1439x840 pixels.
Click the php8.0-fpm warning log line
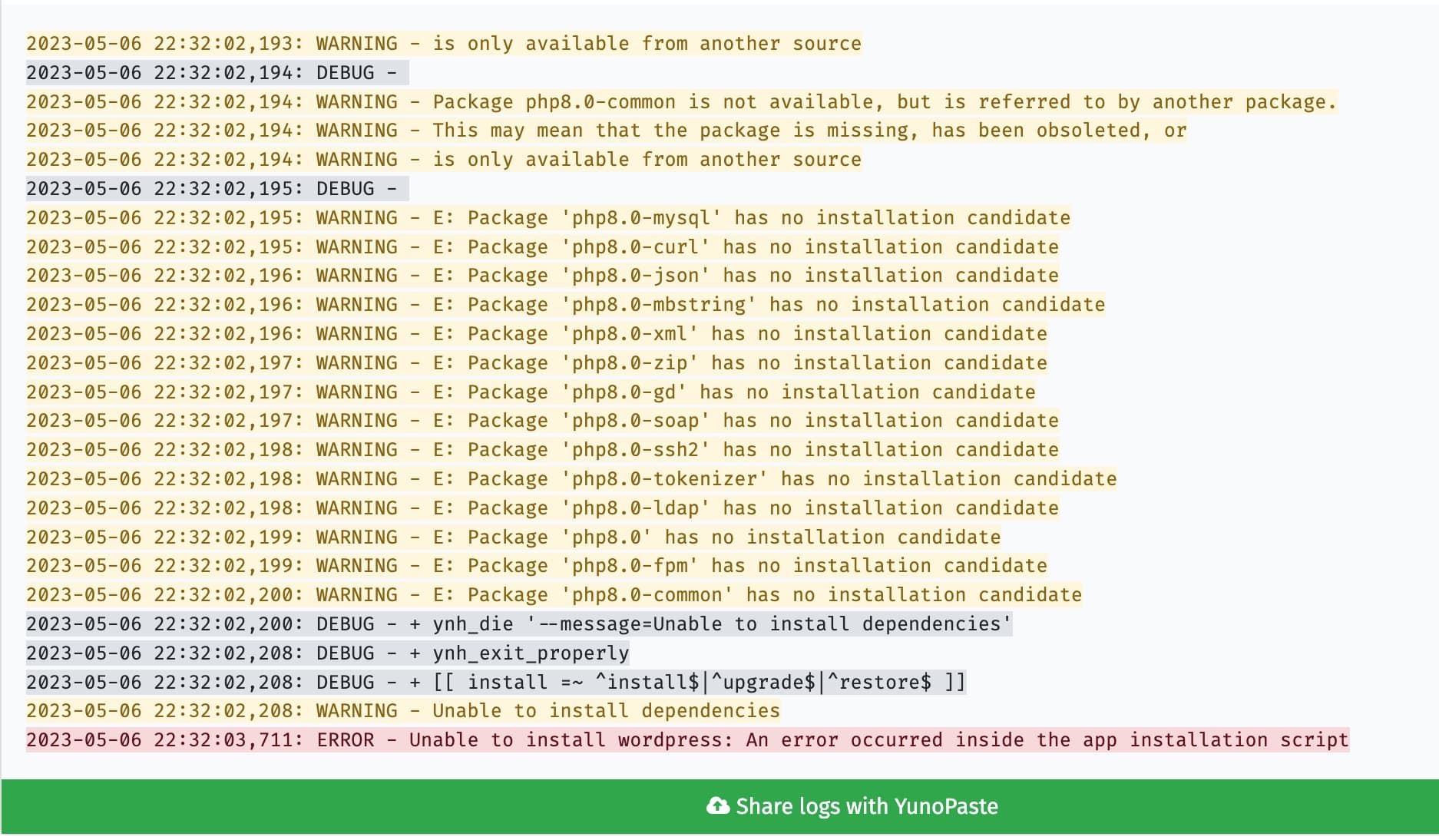[537, 566]
